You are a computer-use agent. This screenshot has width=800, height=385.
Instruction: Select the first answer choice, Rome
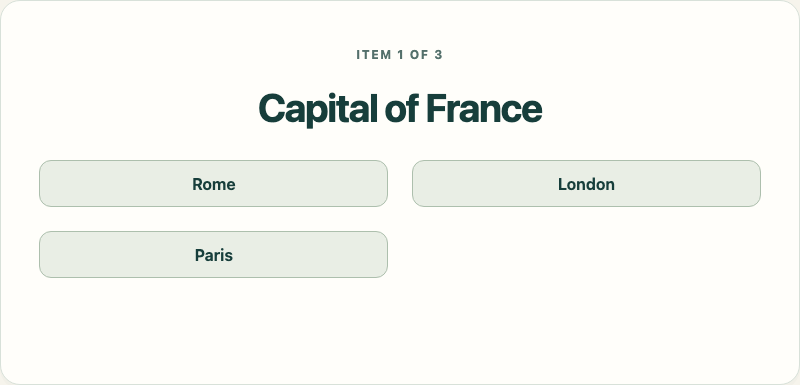(213, 184)
